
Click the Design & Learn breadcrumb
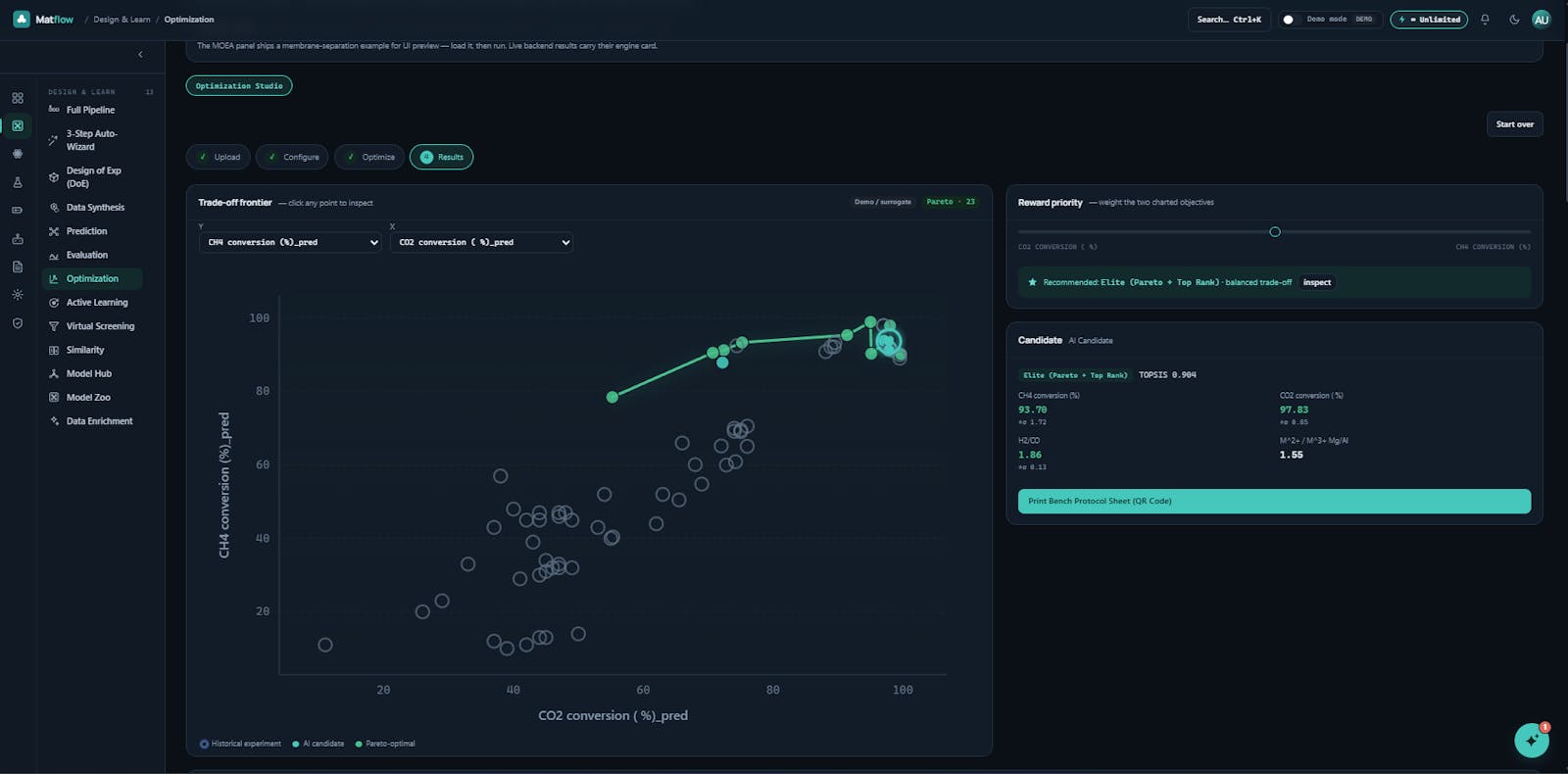122,20
